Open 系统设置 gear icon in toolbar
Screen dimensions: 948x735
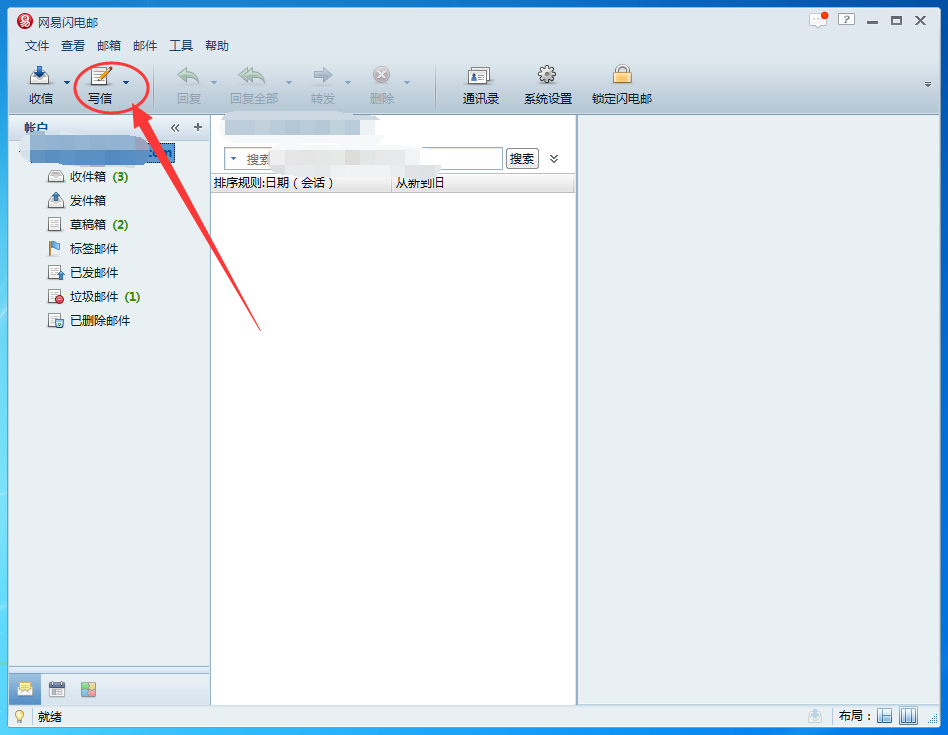tap(547, 77)
